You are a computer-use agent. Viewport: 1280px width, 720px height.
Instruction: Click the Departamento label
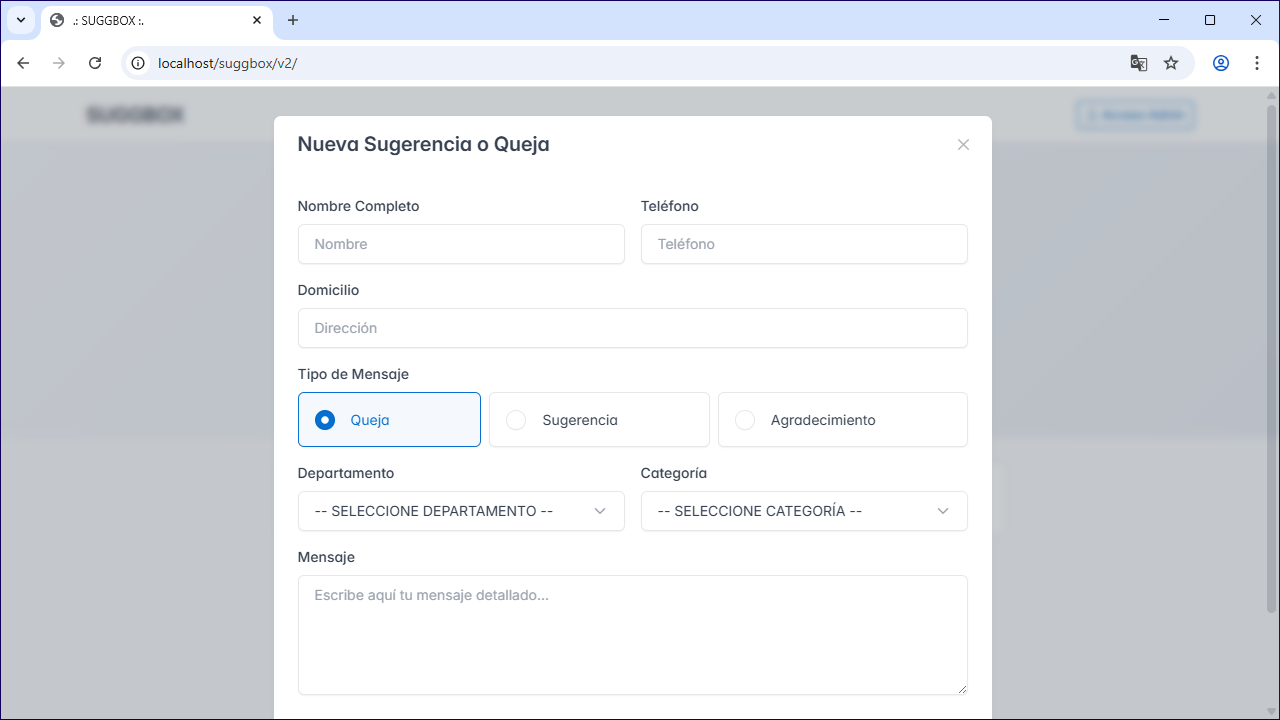346,473
